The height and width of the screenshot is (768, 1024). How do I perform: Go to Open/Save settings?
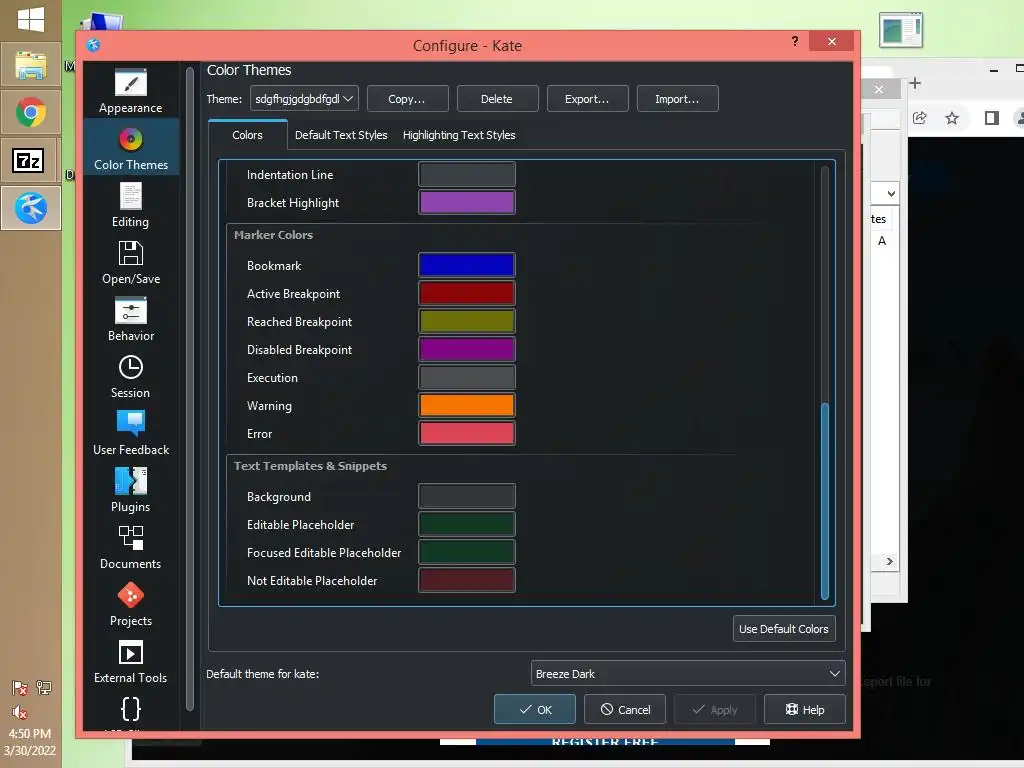(x=131, y=262)
